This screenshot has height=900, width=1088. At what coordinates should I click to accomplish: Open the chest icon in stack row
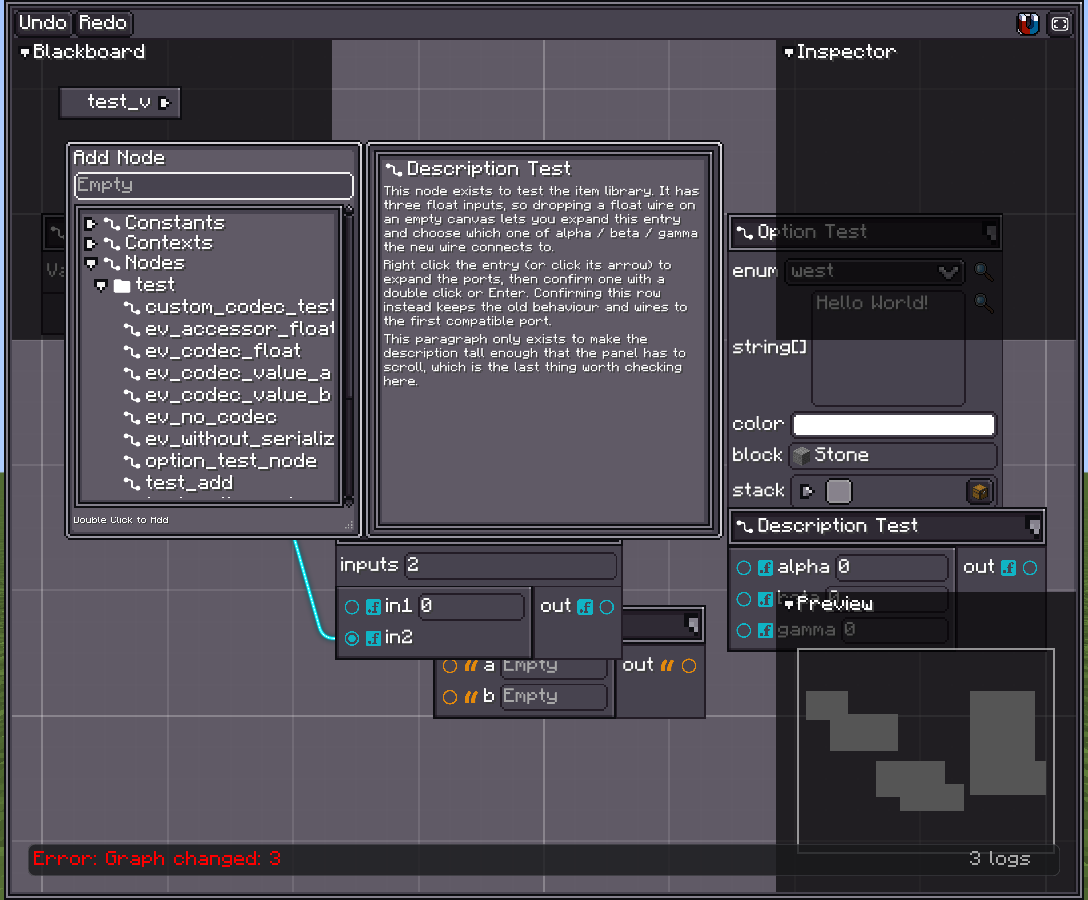(x=979, y=491)
